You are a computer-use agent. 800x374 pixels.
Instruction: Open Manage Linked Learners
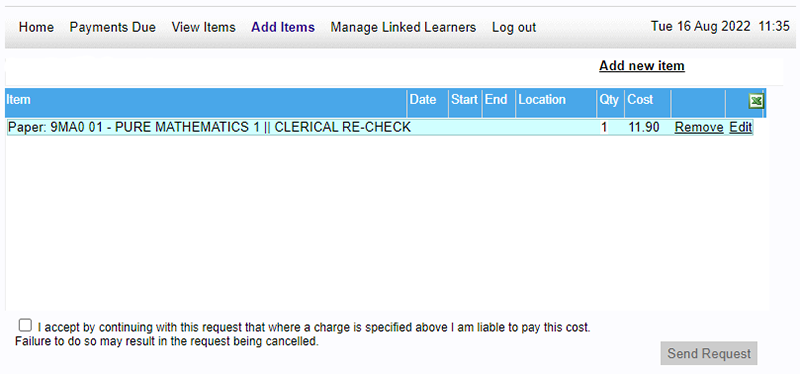tap(403, 27)
